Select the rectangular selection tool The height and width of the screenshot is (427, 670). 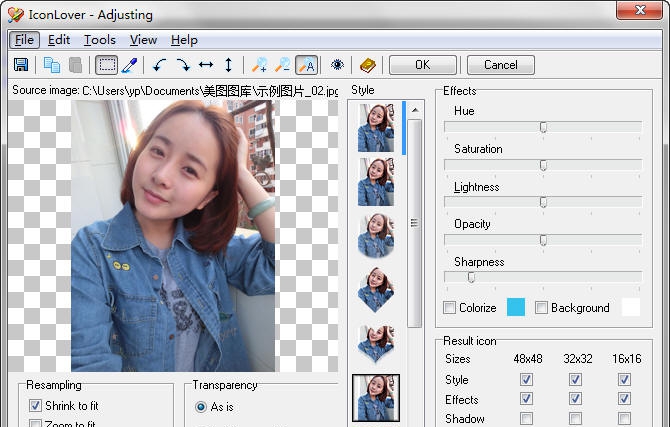click(106, 65)
